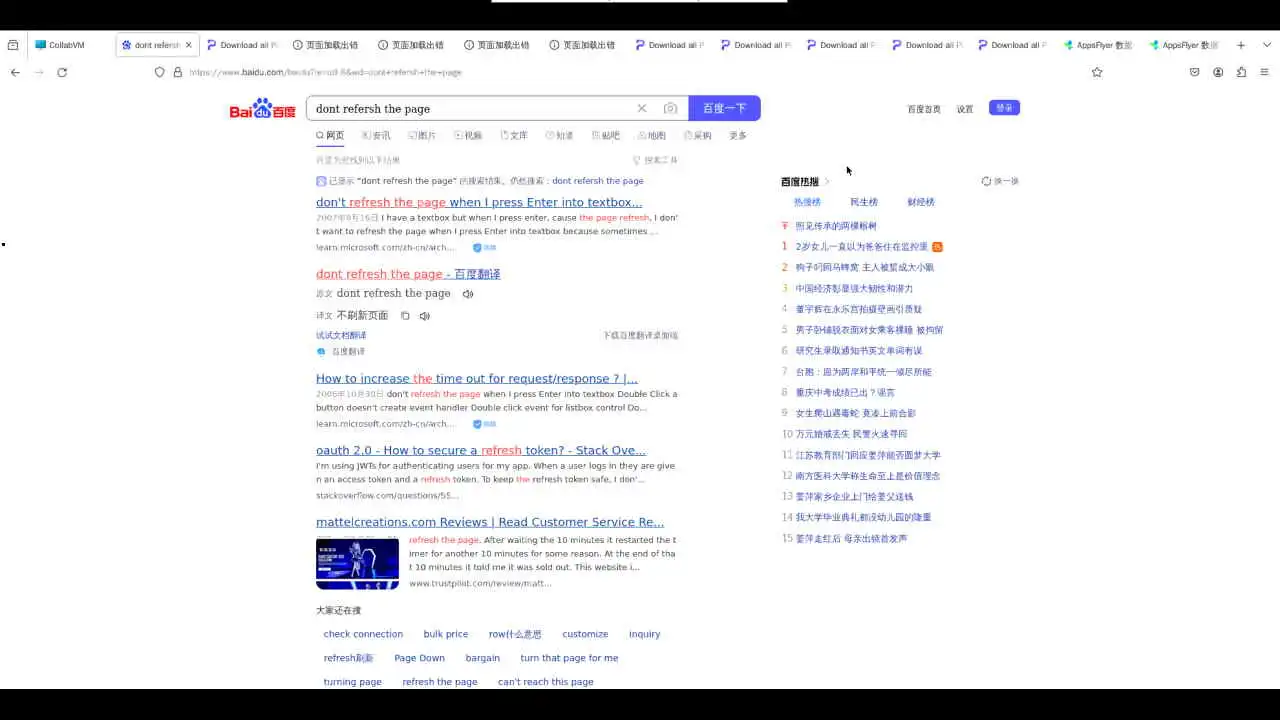Open result 'don't refresh the page when I press Enter'
The height and width of the screenshot is (720, 1280).
point(479,202)
